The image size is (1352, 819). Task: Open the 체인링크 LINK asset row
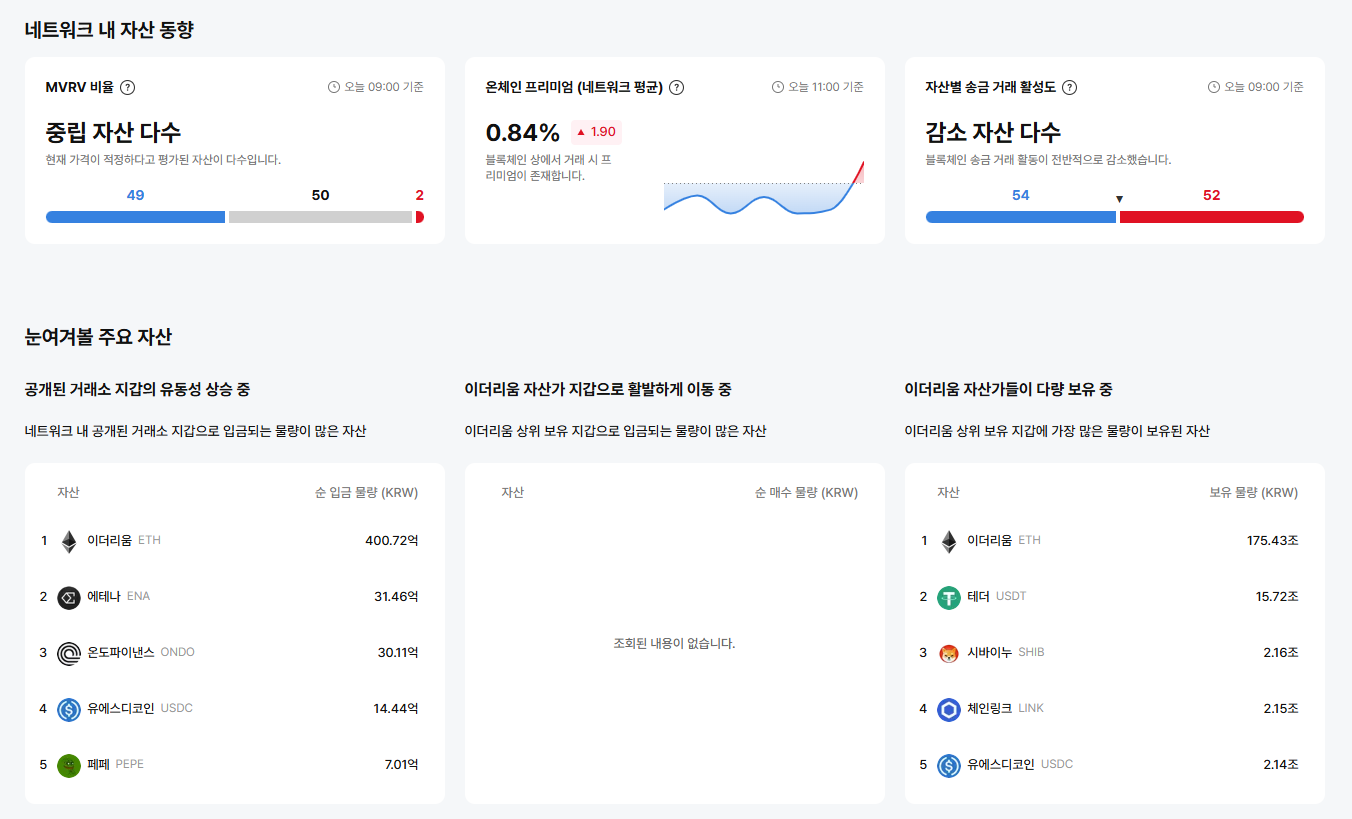tap(1115, 709)
